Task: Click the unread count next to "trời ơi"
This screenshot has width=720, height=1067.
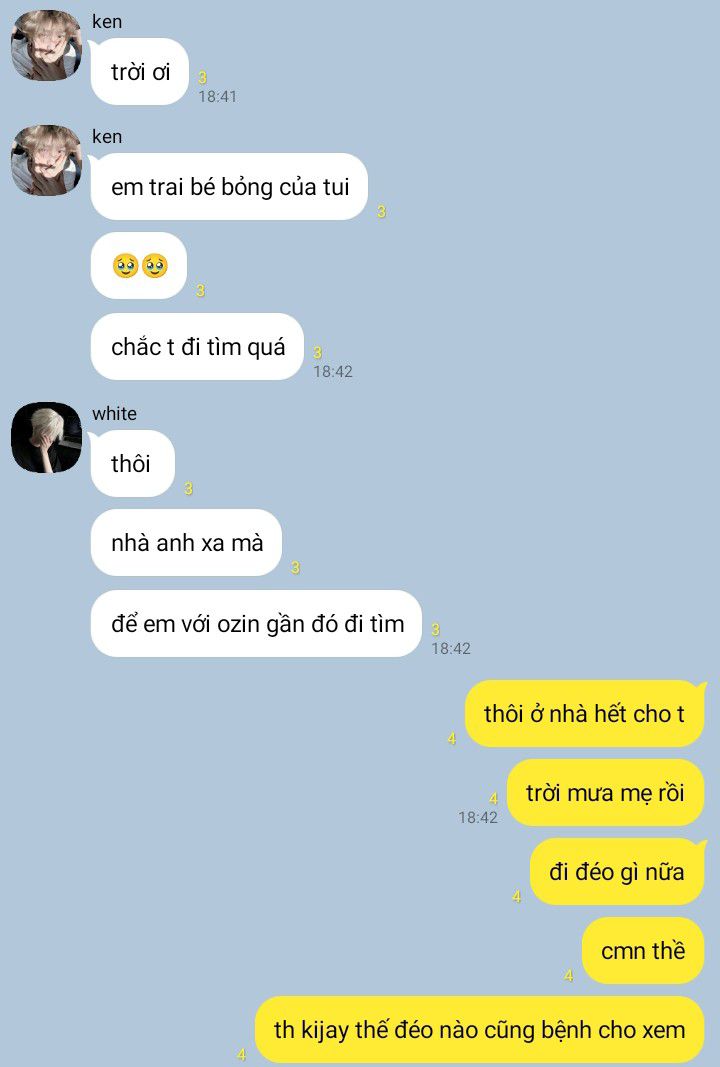Action: coord(202,78)
